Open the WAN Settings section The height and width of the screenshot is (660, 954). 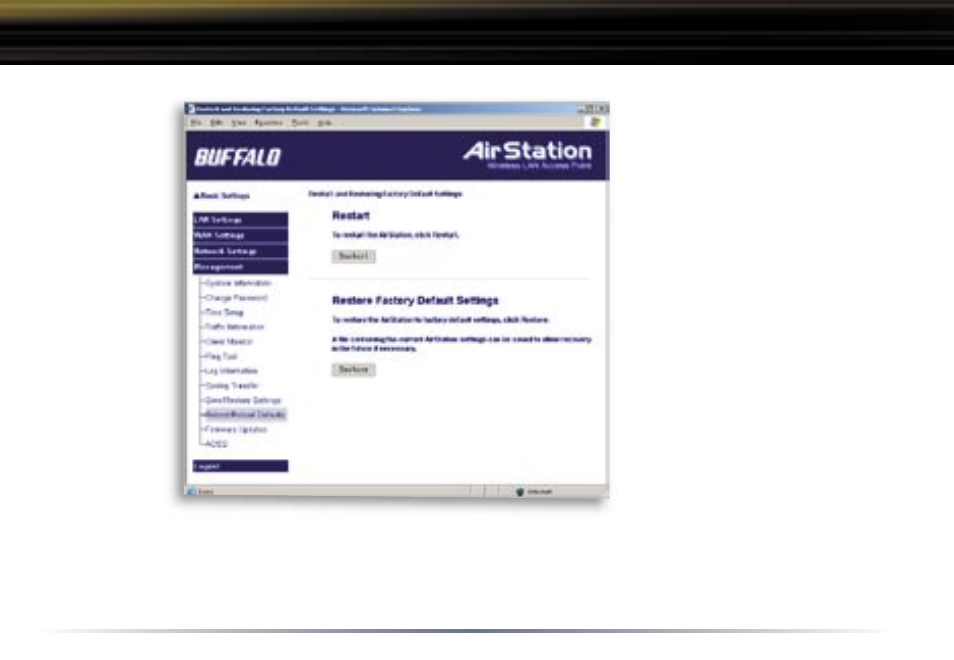240,235
